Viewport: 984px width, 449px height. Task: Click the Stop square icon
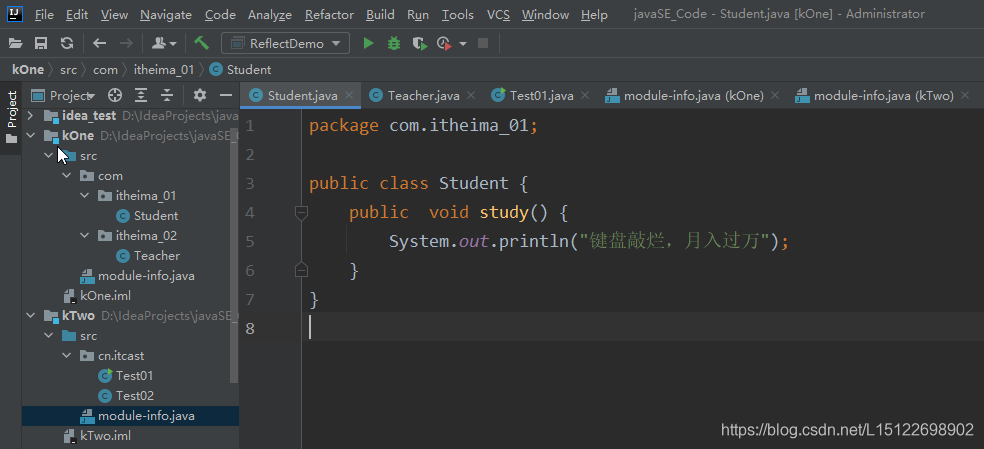point(483,43)
